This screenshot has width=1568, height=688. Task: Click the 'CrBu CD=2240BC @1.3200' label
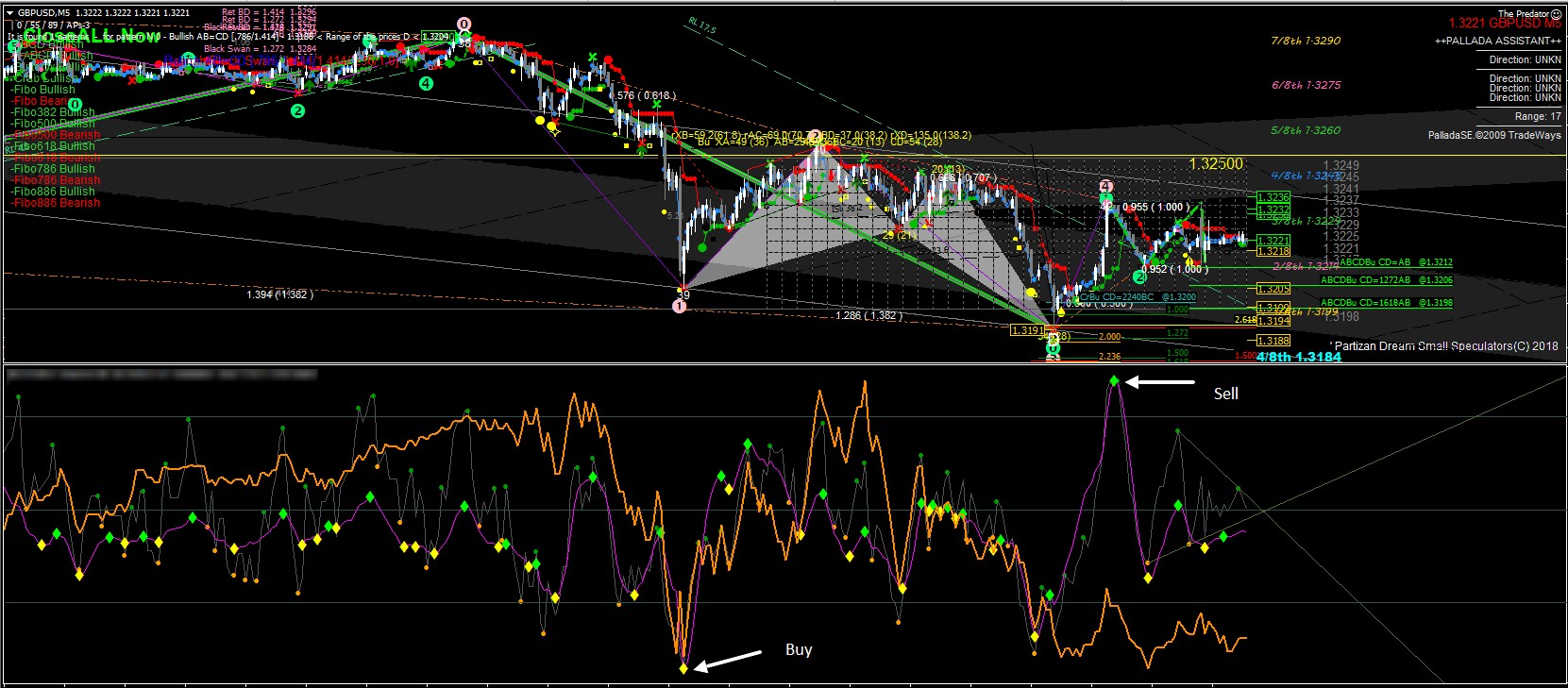point(1137,297)
